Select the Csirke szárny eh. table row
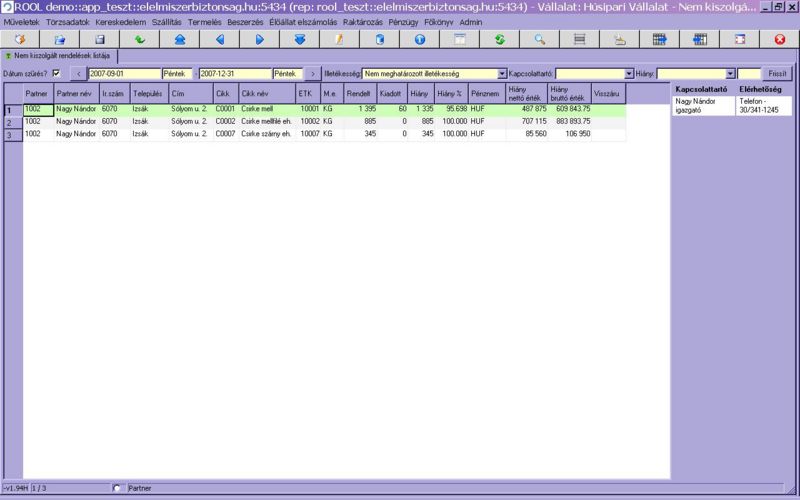800x500 pixels. [267, 133]
